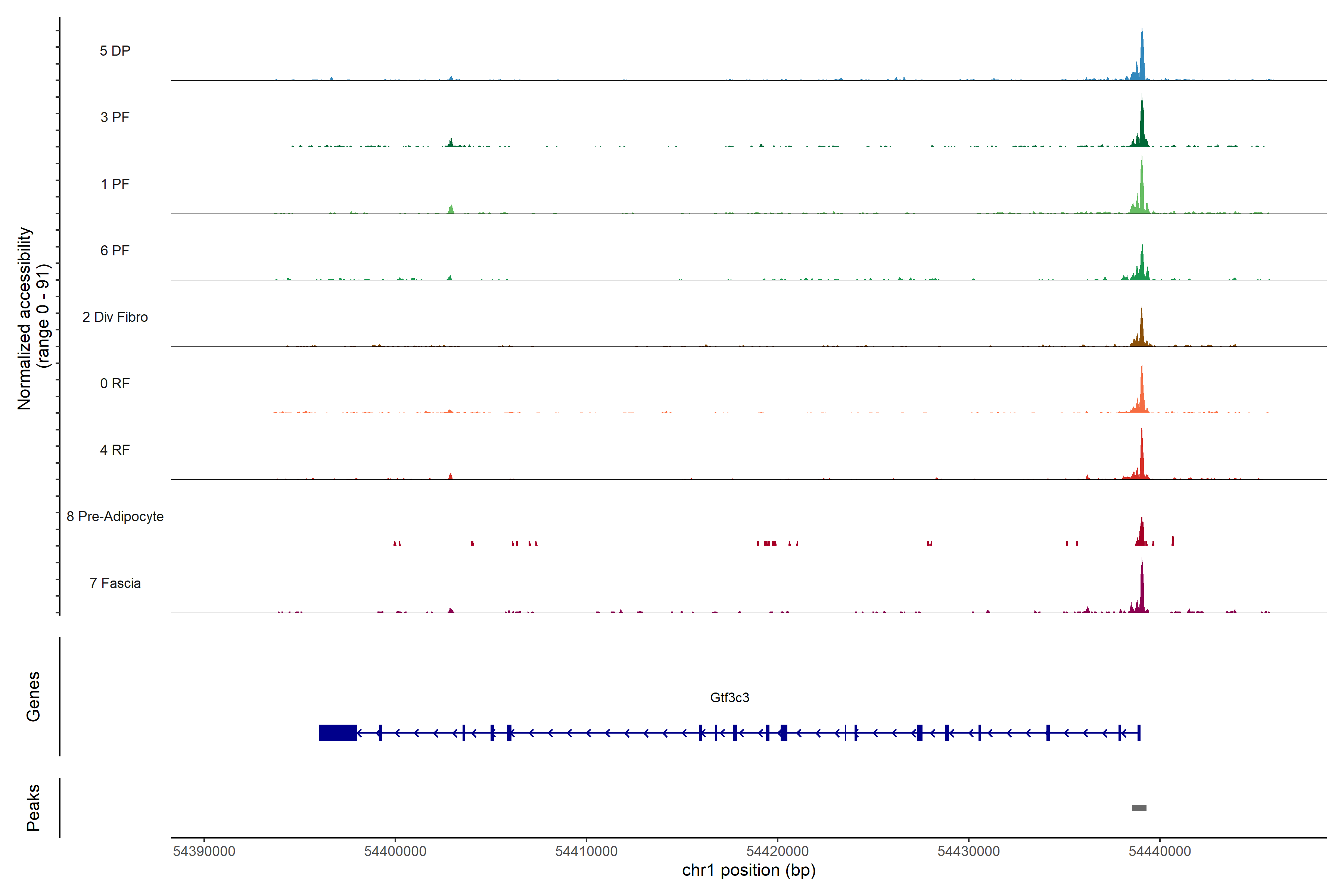Click the 6 PF track label
The height and width of the screenshot is (896, 1344).
pyautogui.click(x=115, y=250)
